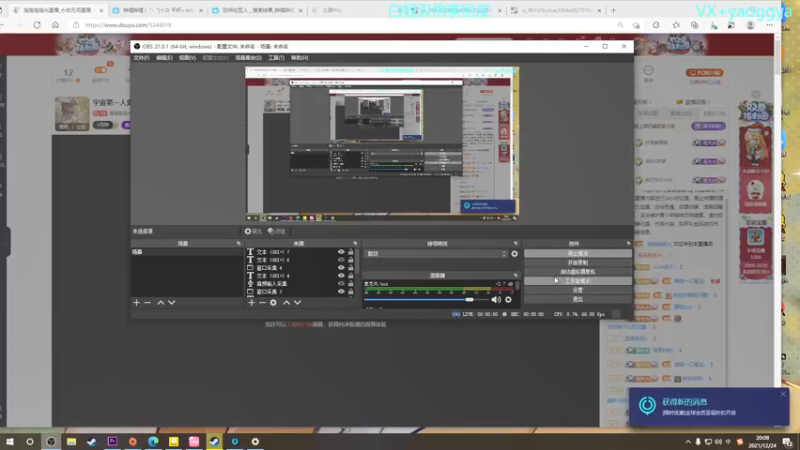Pop out the Controls (控件) dock
The image size is (800, 450).
coord(628,243)
